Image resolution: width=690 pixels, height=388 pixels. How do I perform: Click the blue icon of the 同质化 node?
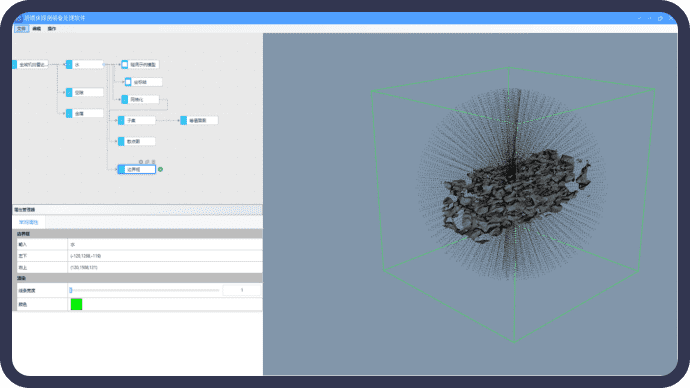point(125,100)
